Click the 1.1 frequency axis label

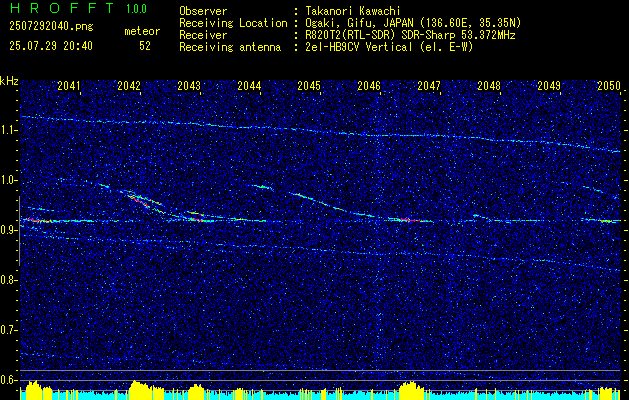8,130
